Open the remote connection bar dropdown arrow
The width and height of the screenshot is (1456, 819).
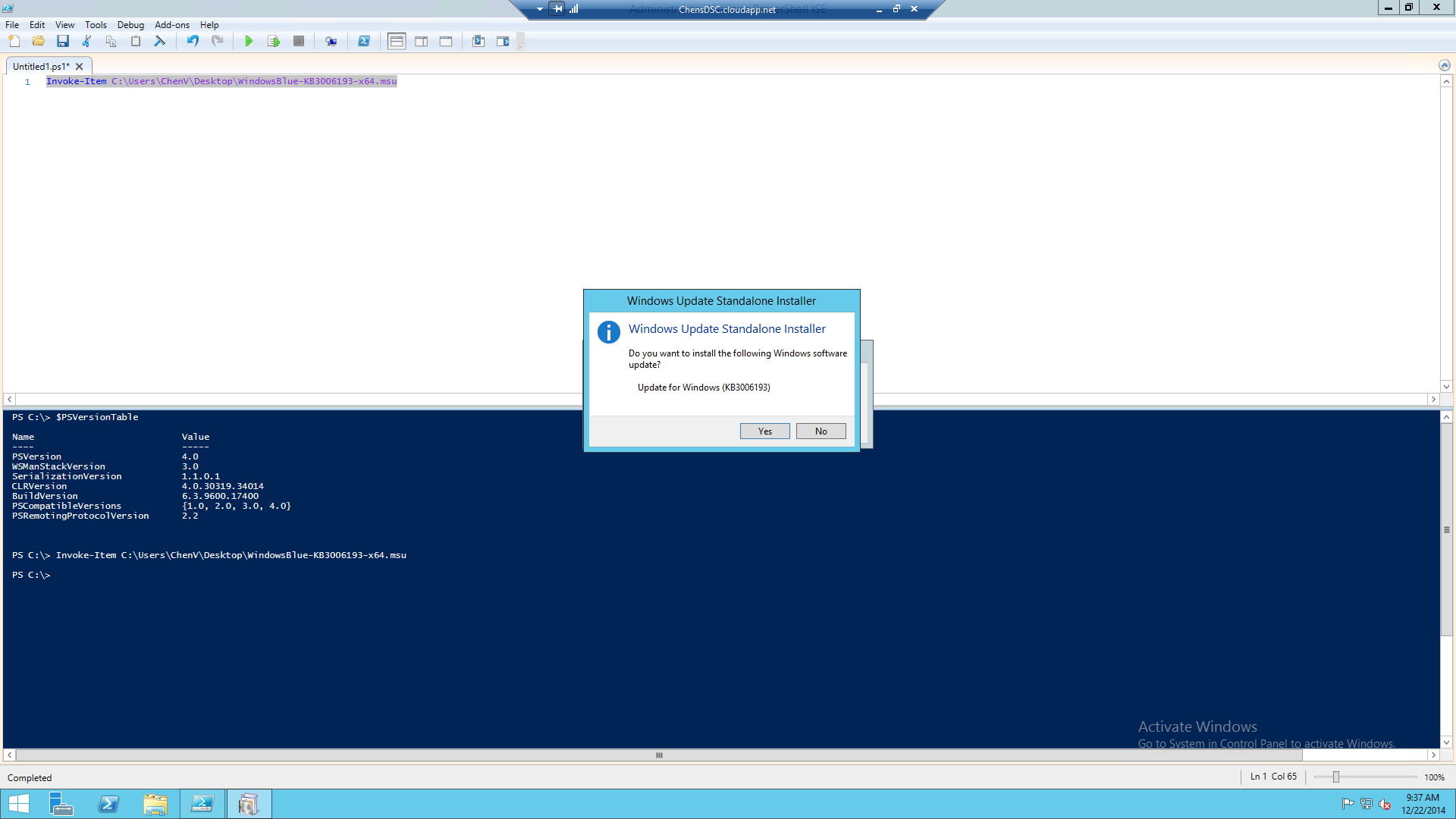(x=539, y=9)
